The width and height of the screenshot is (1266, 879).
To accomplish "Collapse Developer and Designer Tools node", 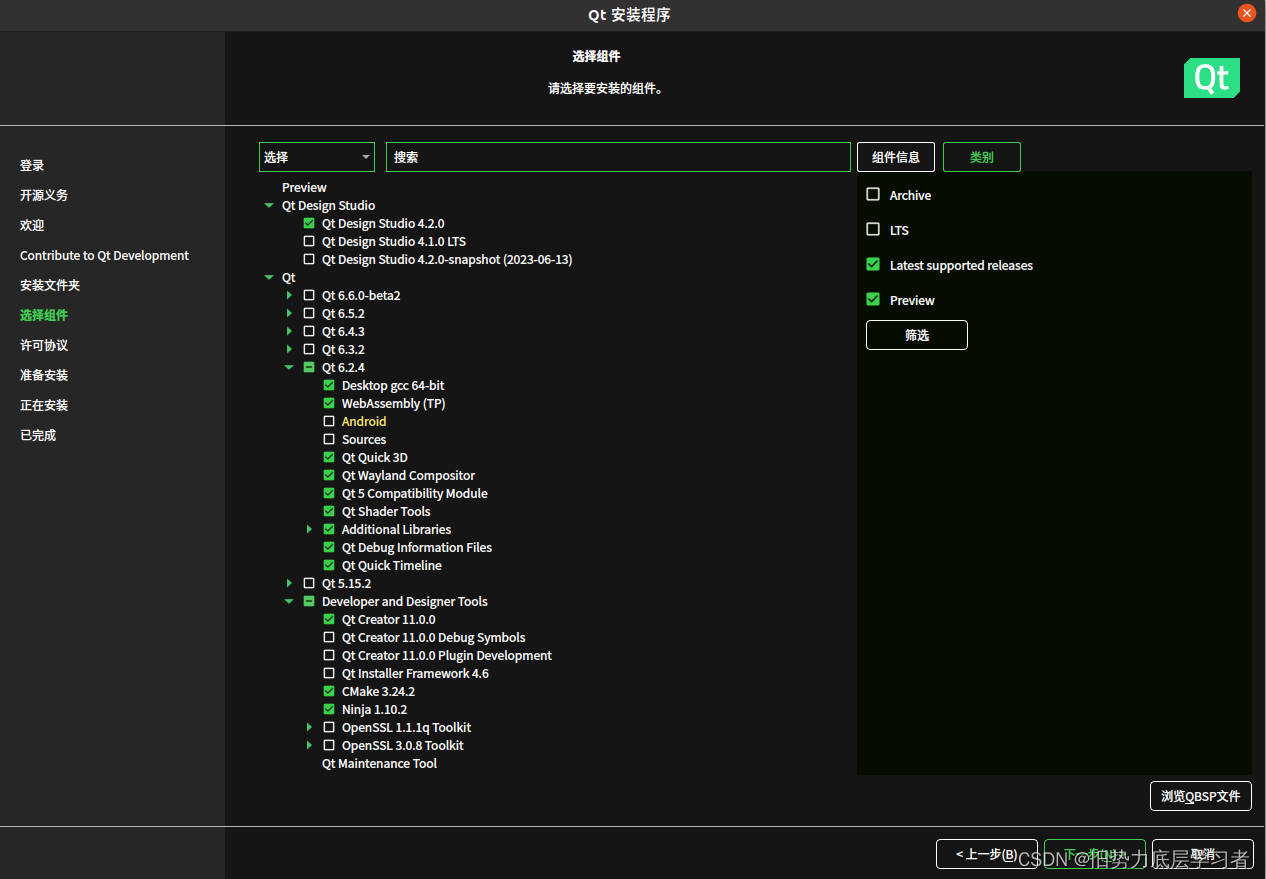I will click(289, 602).
